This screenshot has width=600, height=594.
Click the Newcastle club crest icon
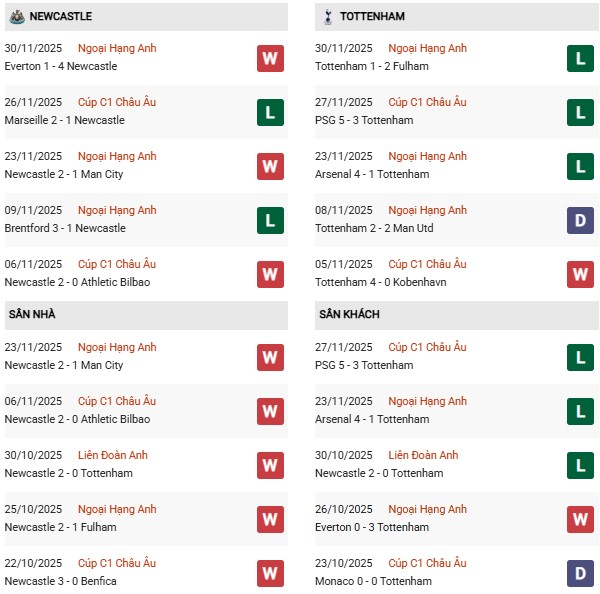point(17,16)
